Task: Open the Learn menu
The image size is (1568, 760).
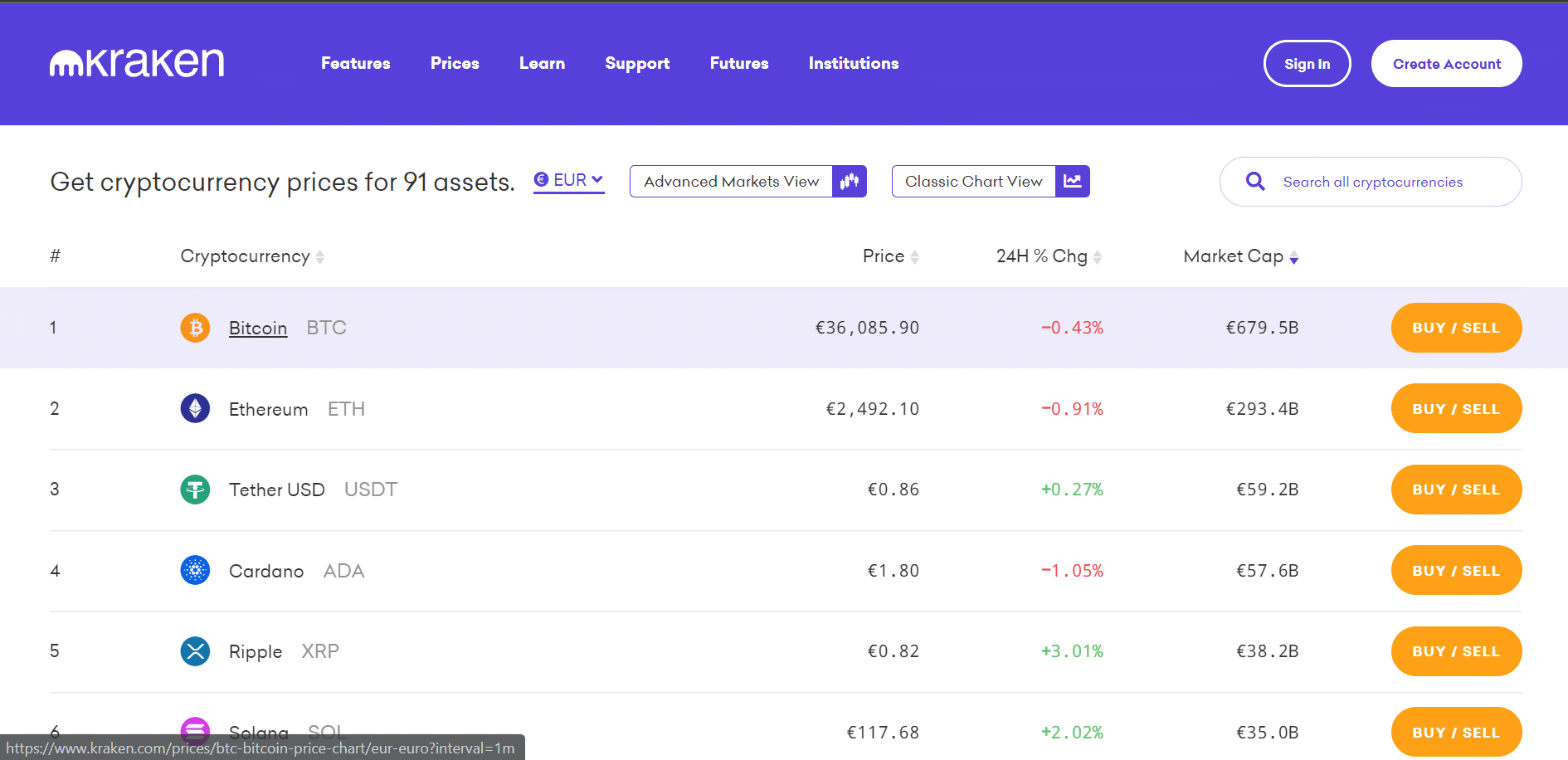Action: pos(542,63)
